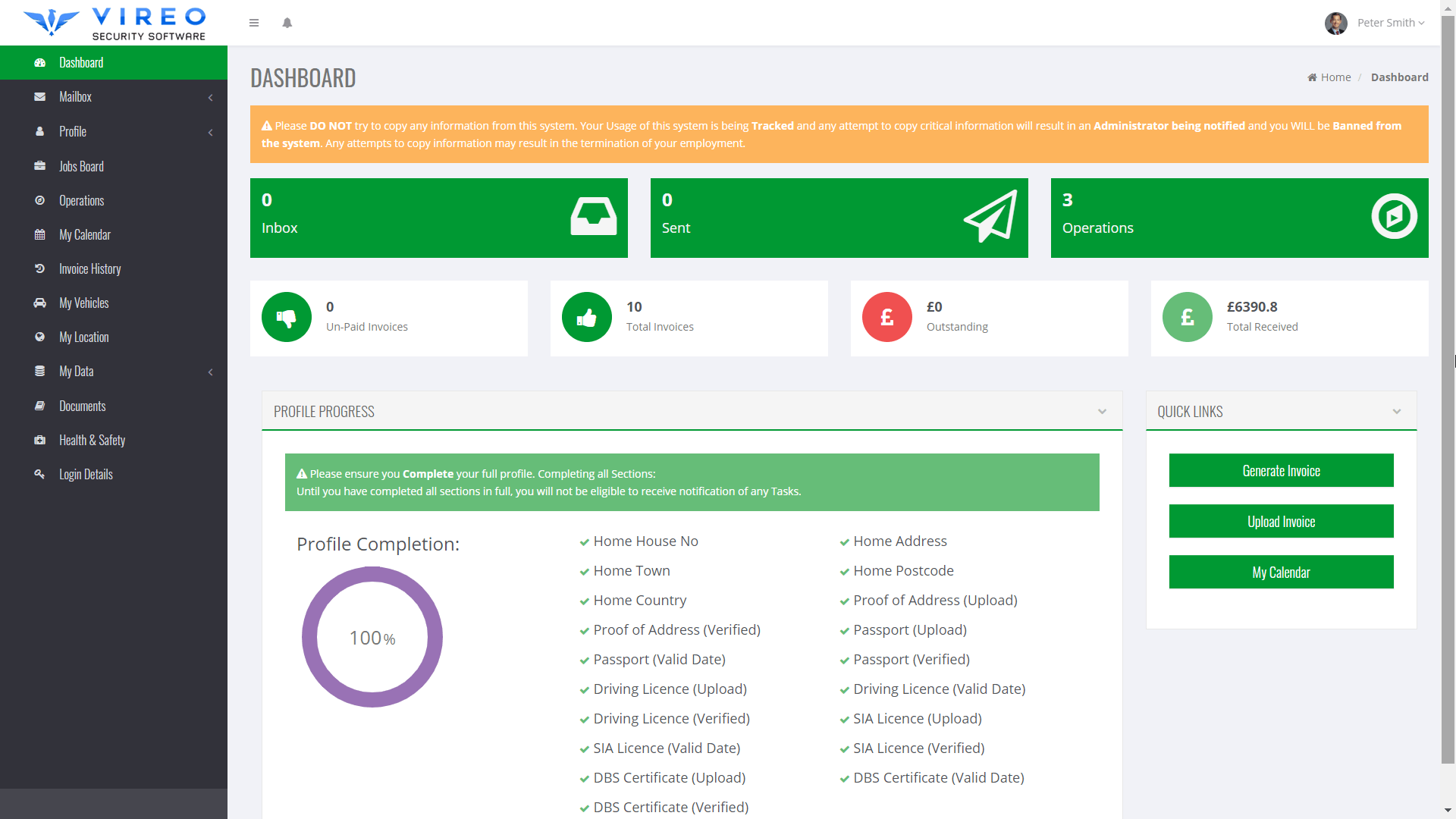Viewport: 1456px width, 819px height.
Task: Select the My Location globe icon
Action: (39, 337)
